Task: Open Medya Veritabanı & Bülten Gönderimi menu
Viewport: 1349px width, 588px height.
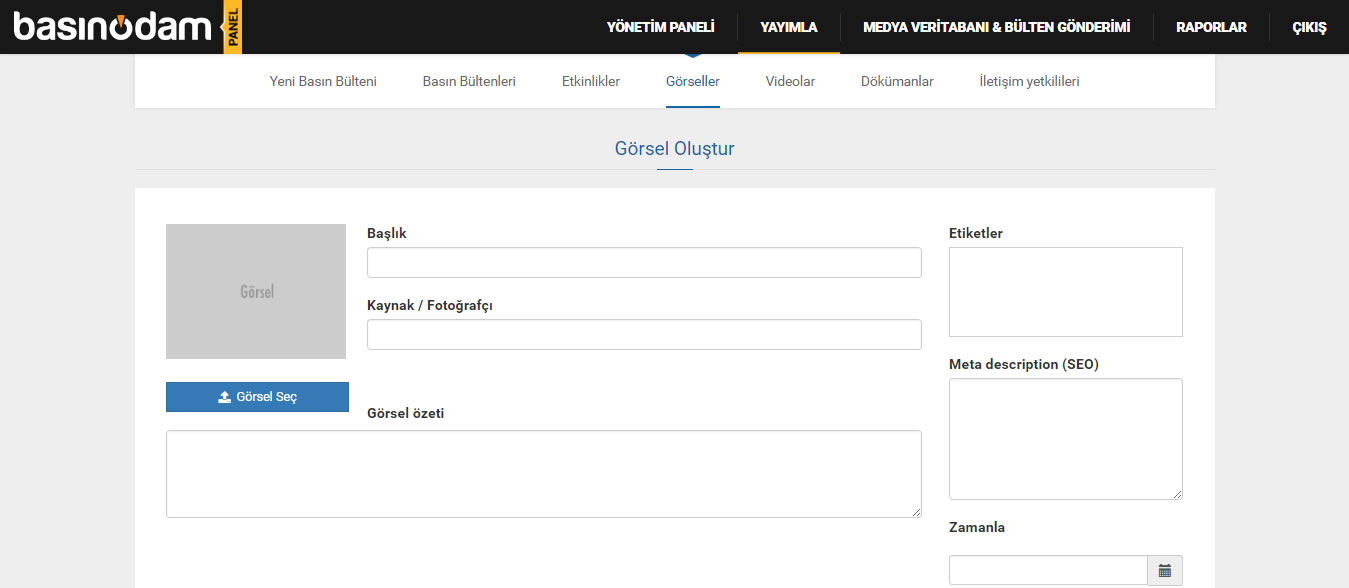Action: coord(997,27)
